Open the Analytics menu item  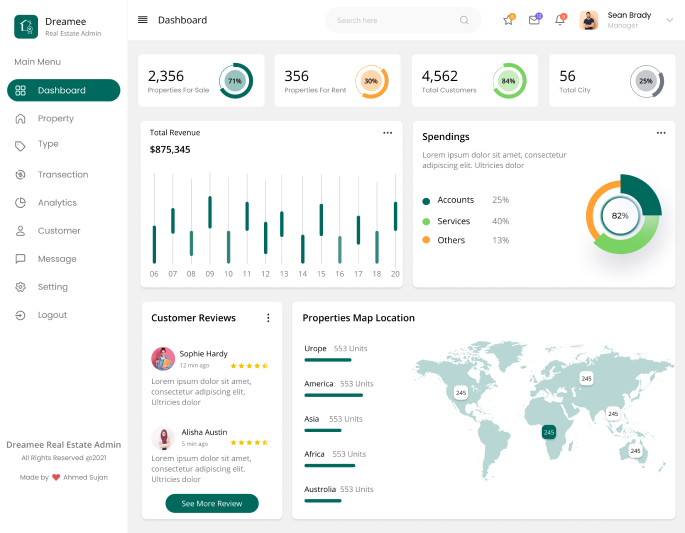click(x=57, y=203)
